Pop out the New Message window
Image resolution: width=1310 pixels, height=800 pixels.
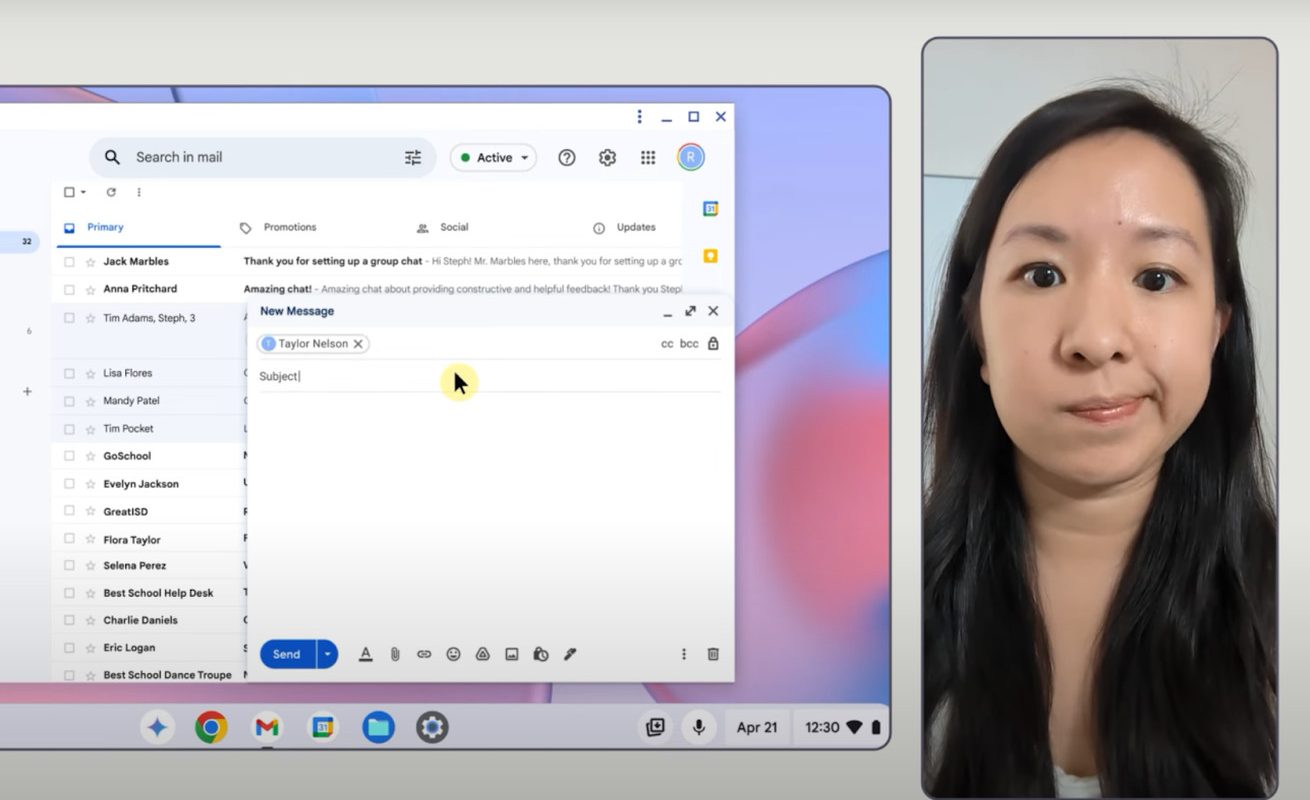(x=690, y=311)
